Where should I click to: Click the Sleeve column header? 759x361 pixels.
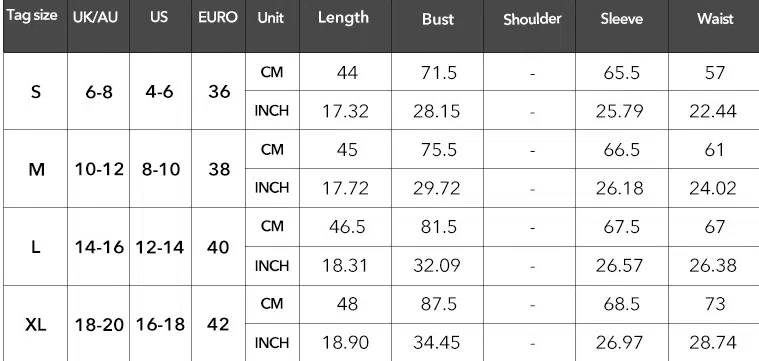pos(622,19)
